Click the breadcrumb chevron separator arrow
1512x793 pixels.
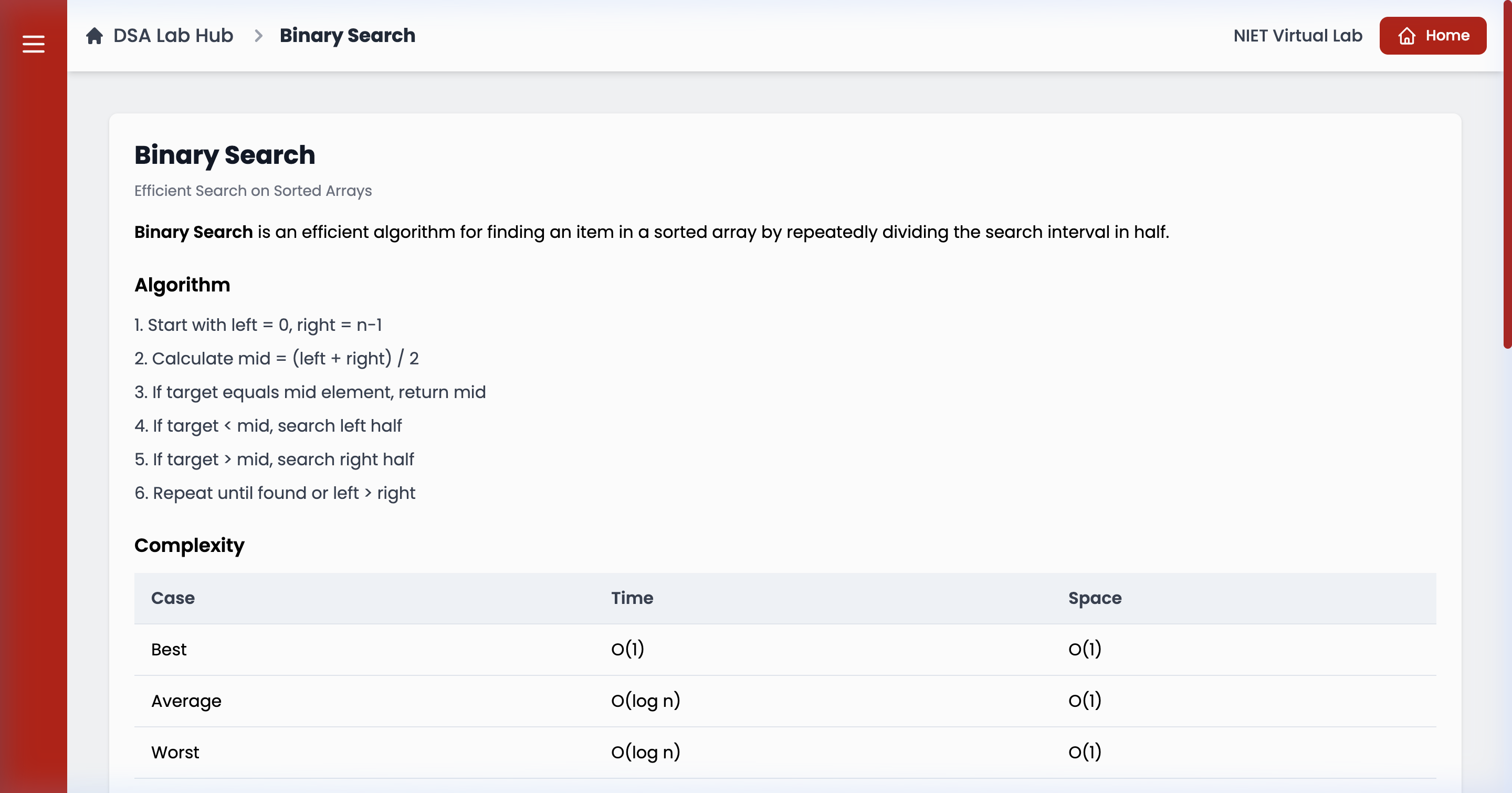click(258, 36)
